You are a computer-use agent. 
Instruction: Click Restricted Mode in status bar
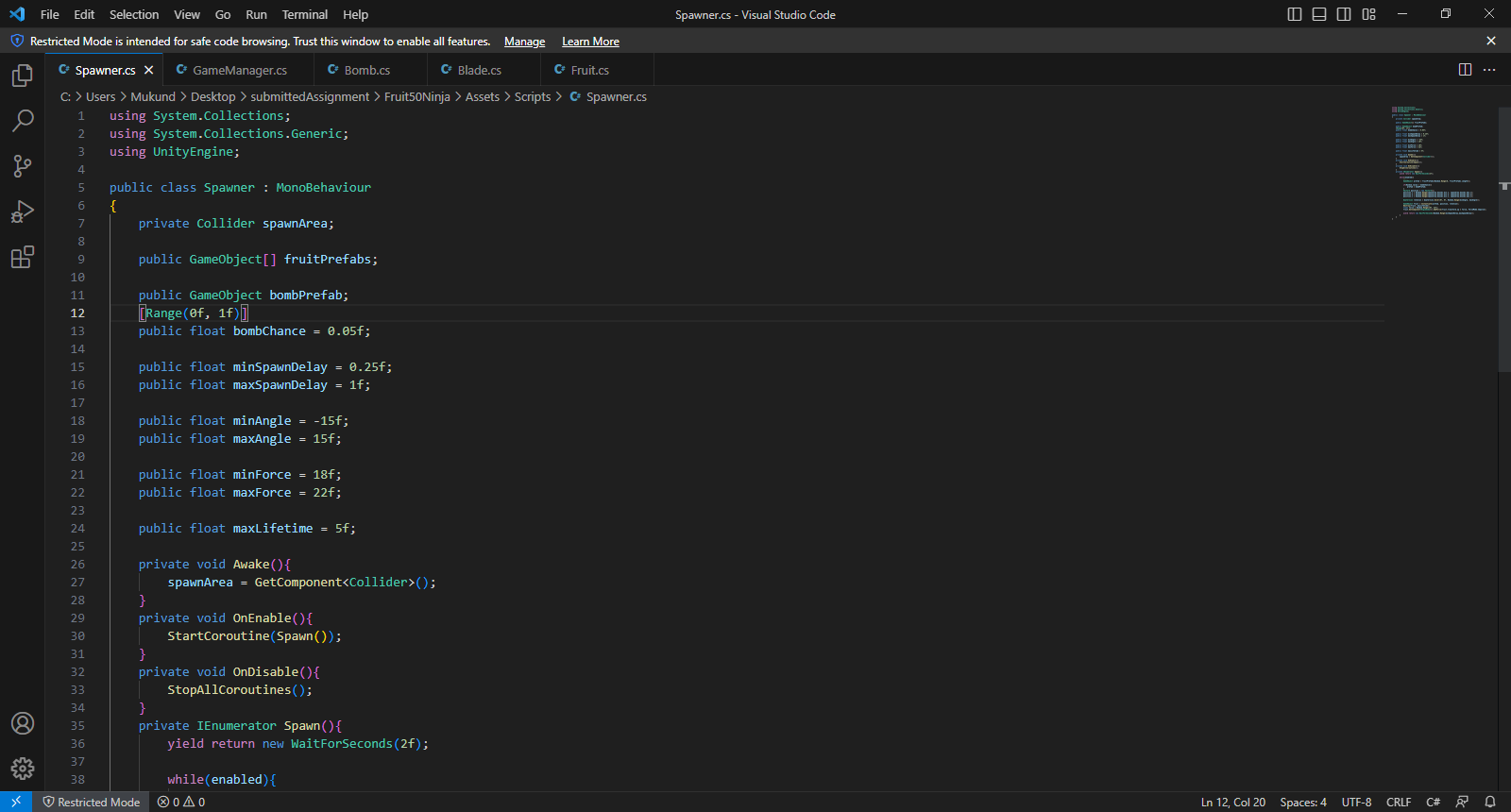pyautogui.click(x=92, y=802)
